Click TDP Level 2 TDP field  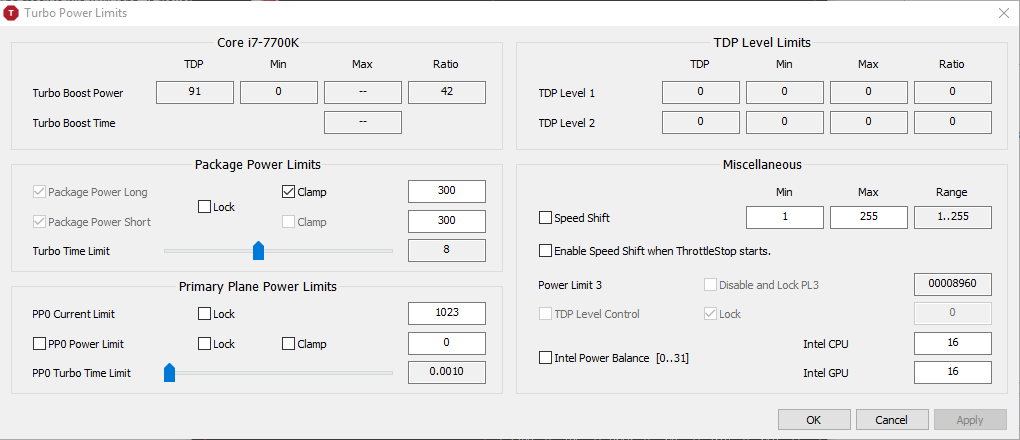(x=701, y=122)
